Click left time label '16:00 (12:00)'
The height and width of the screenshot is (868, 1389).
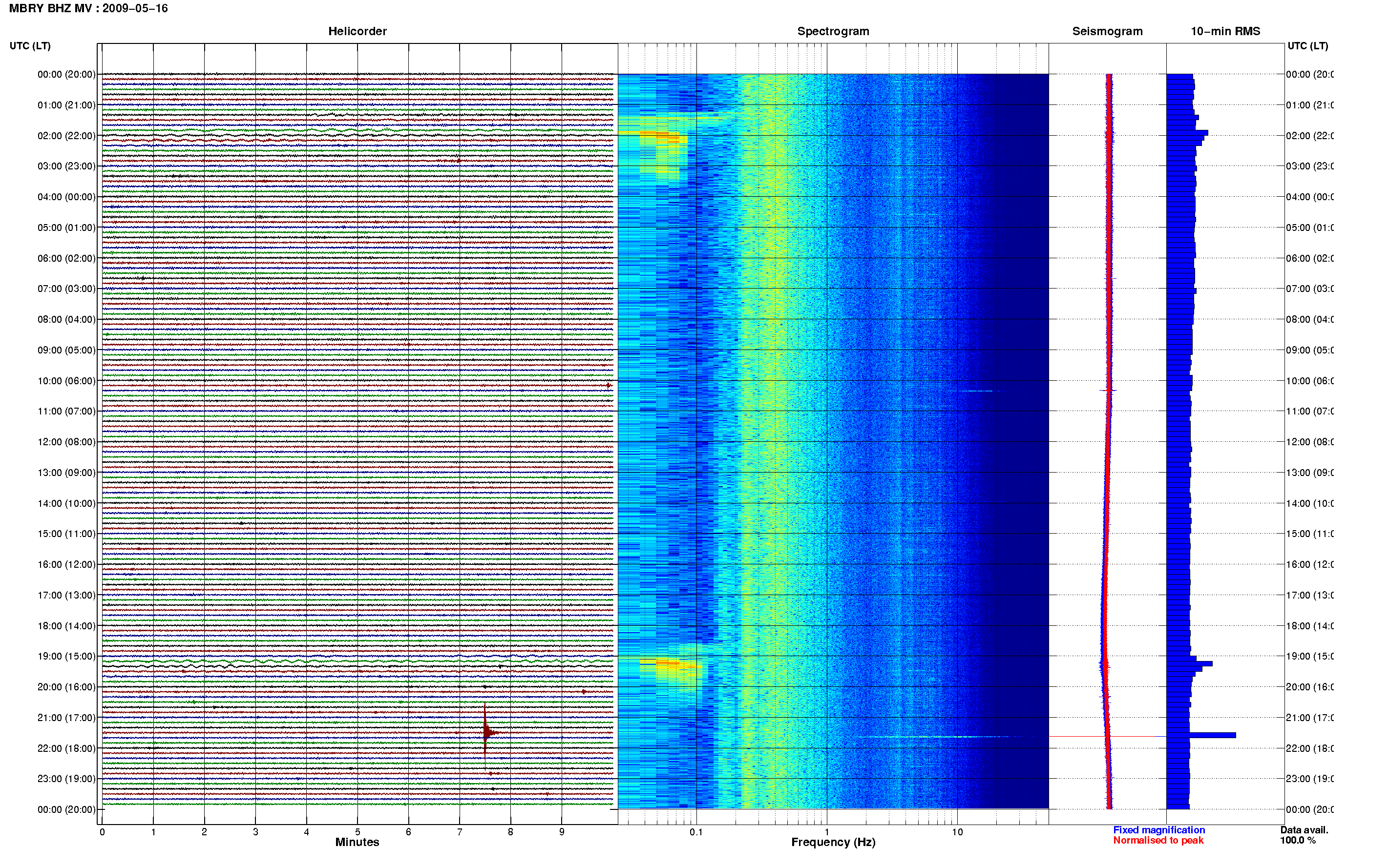point(66,564)
